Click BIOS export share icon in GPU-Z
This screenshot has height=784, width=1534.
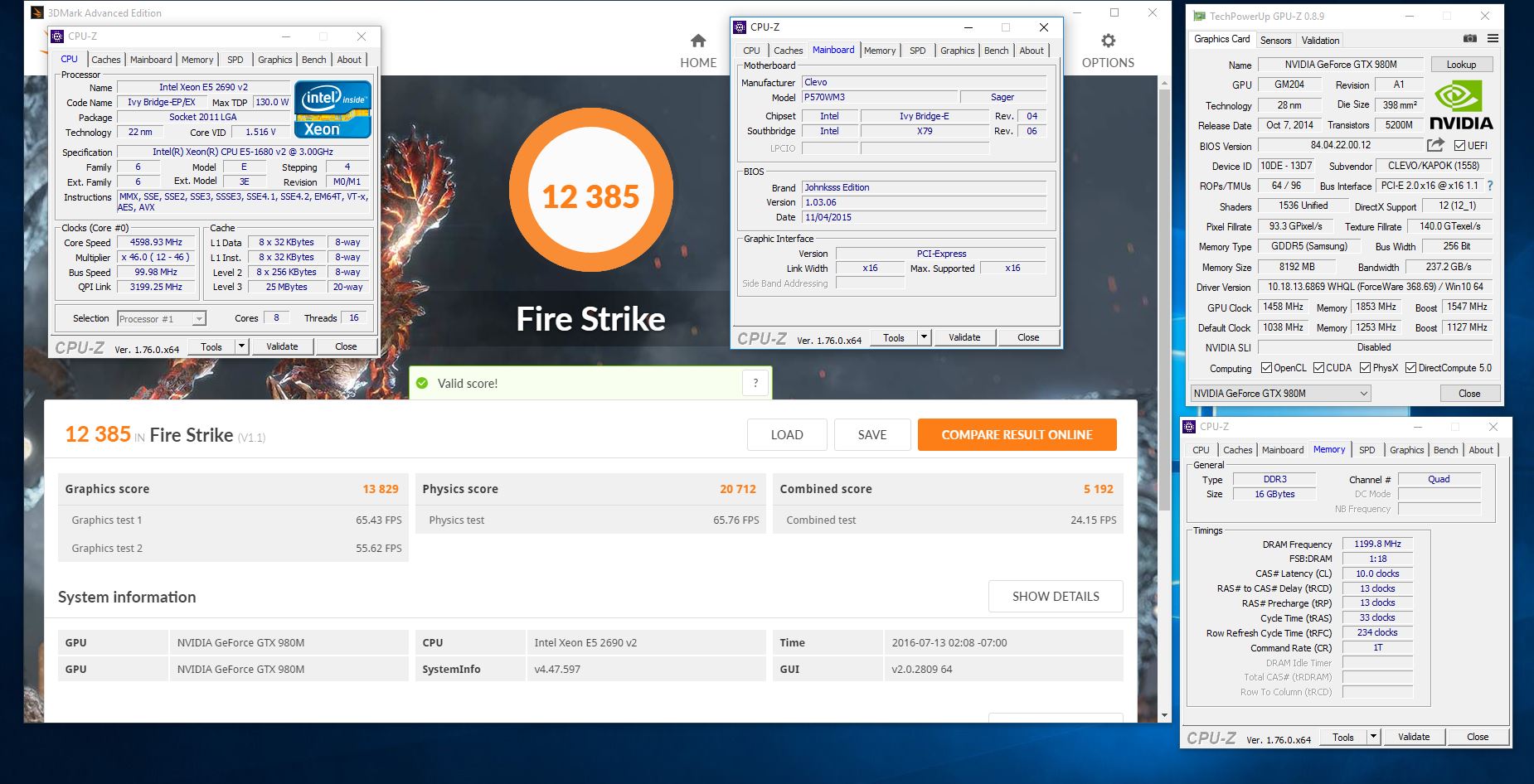[x=1435, y=145]
